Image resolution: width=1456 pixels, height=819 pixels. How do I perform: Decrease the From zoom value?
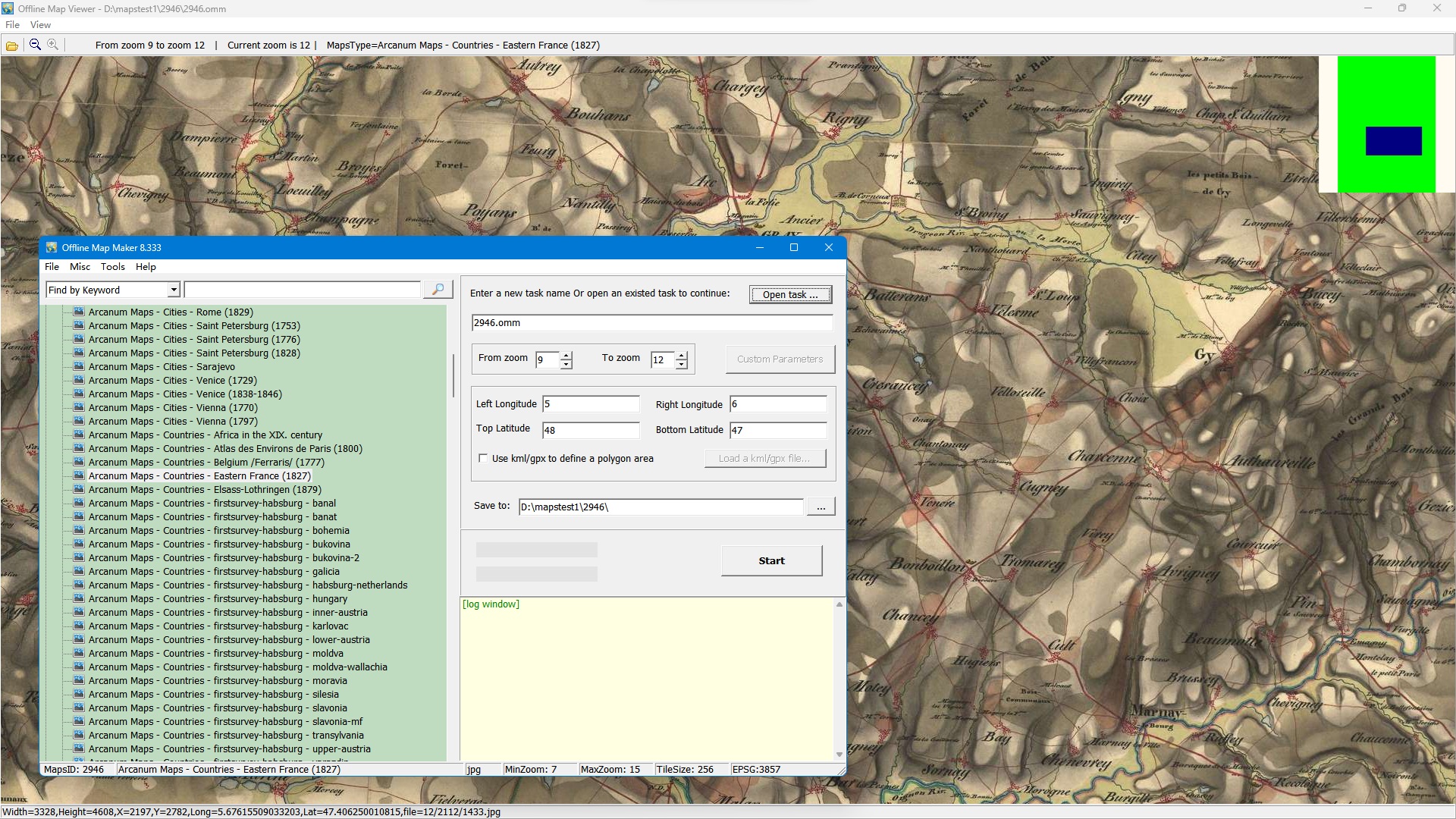566,364
